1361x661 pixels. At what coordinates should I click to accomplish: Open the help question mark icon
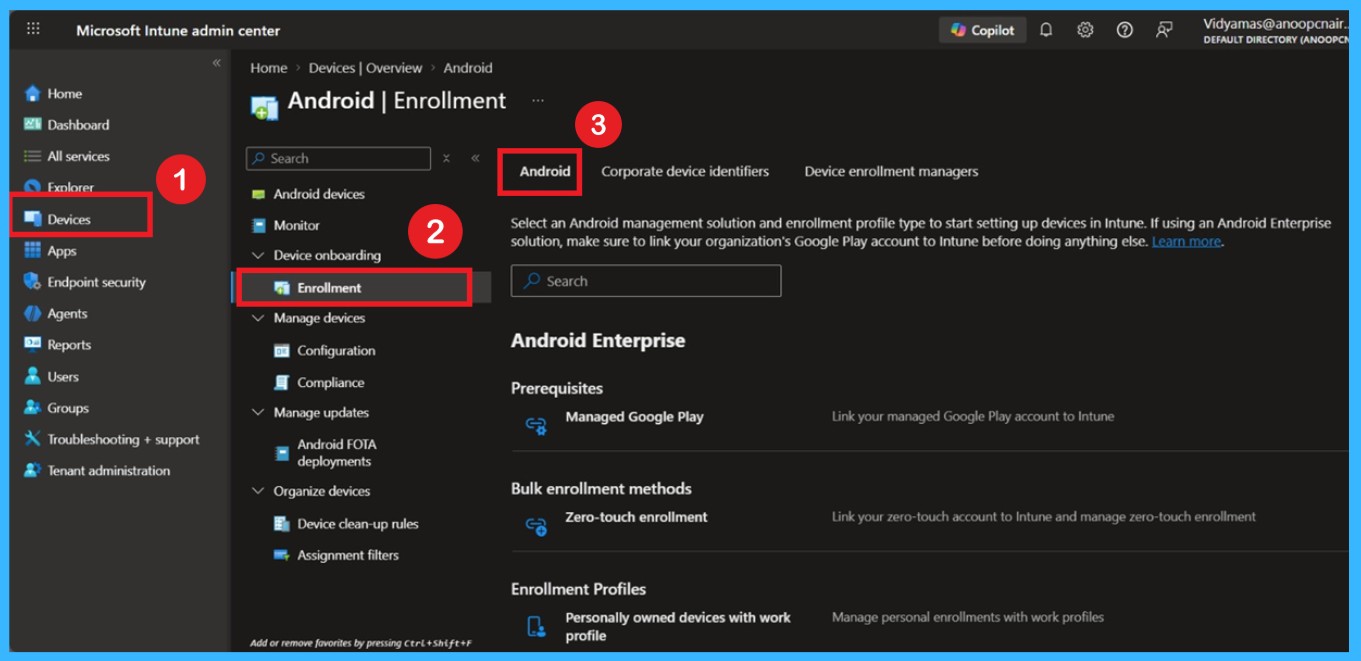click(x=1124, y=30)
